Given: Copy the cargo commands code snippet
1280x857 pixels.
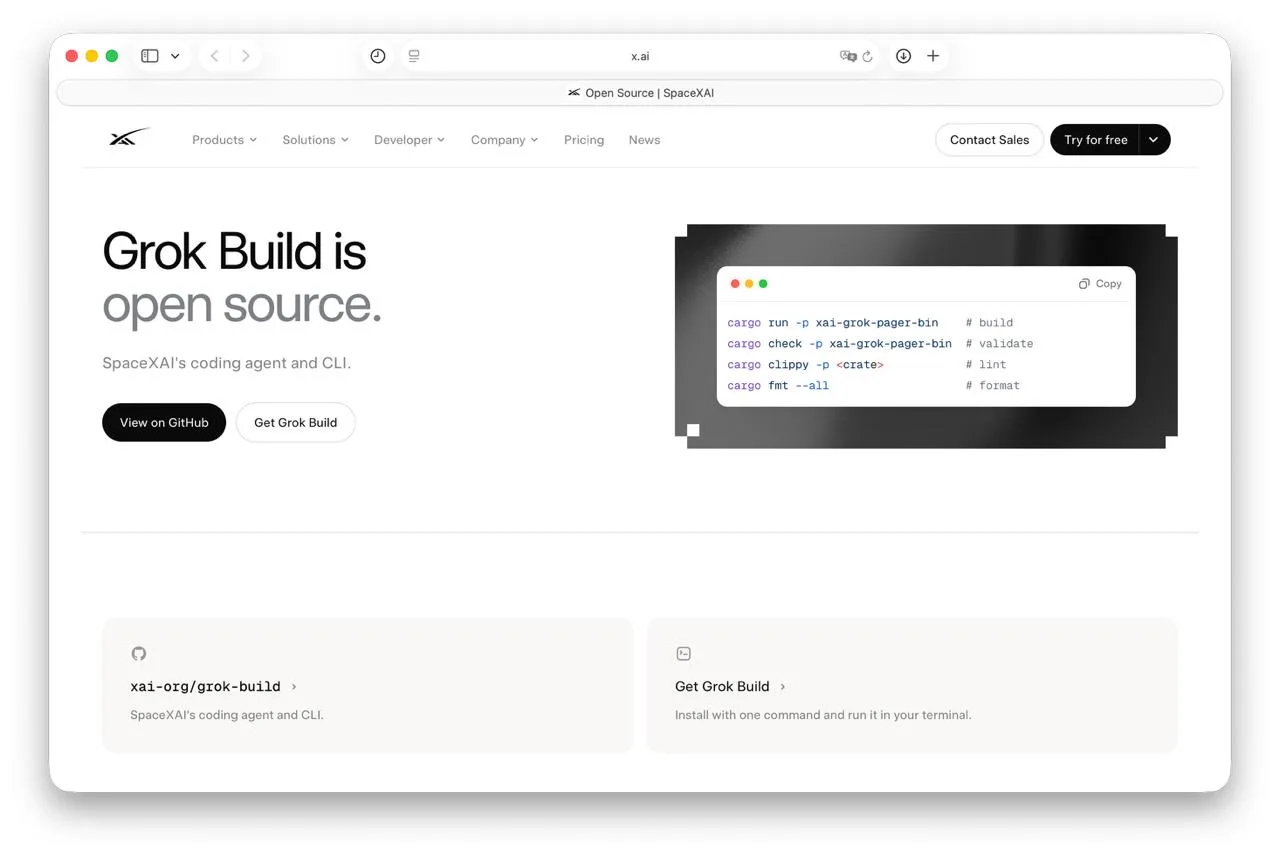Looking at the screenshot, I should click(x=1100, y=284).
